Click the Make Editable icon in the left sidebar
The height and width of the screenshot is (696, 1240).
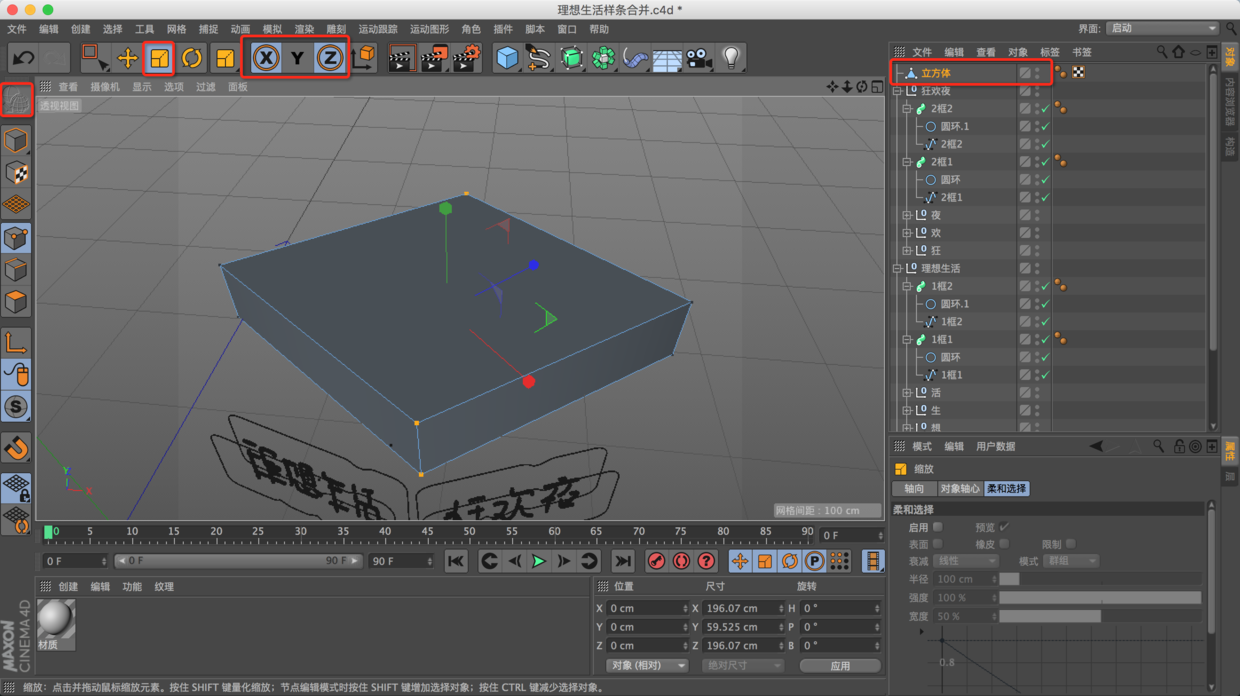click(x=16, y=100)
